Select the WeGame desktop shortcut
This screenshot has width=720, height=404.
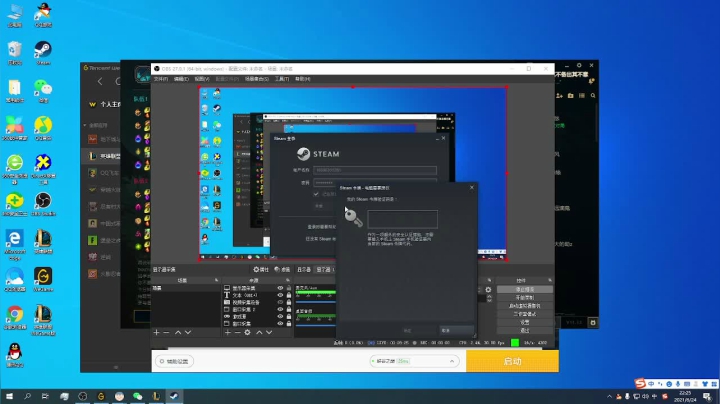[43, 280]
